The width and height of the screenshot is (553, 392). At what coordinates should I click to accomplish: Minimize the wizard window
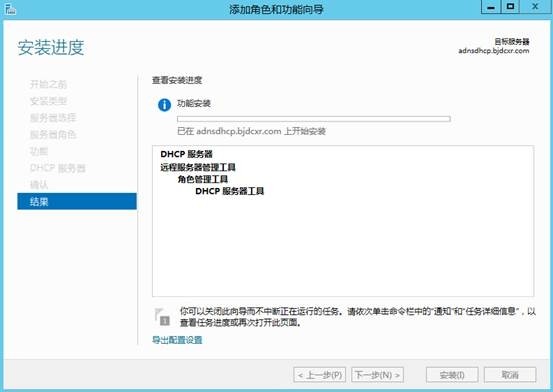tap(491, 7)
